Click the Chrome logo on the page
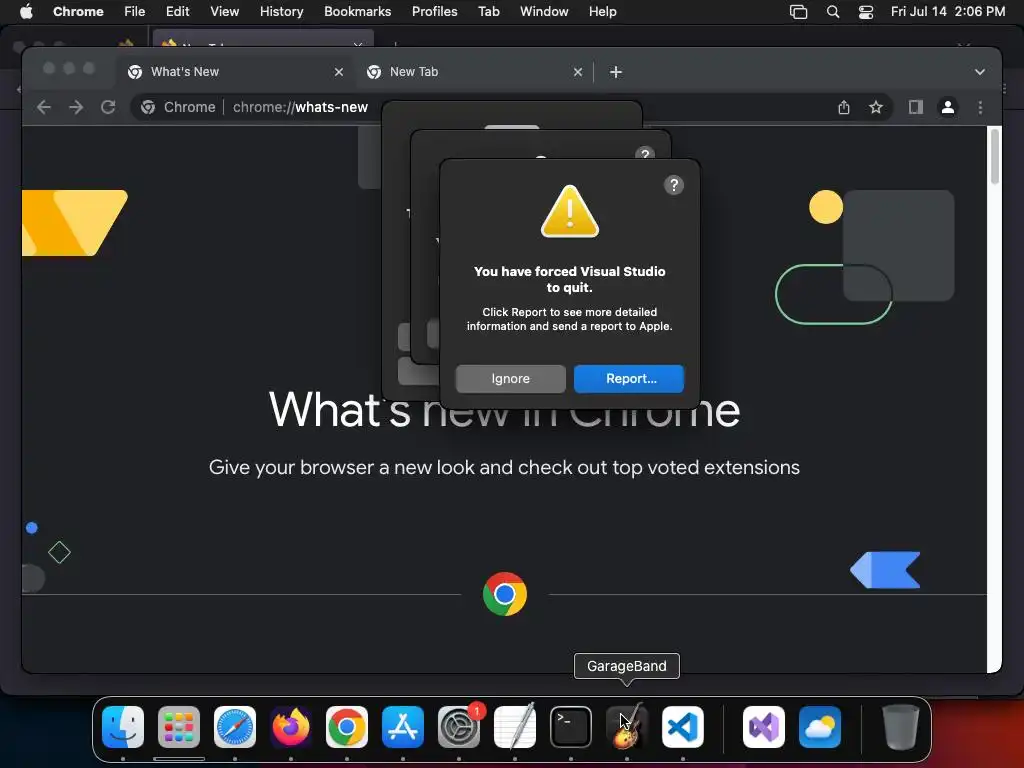1024x768 pixels. click(505, 594)
